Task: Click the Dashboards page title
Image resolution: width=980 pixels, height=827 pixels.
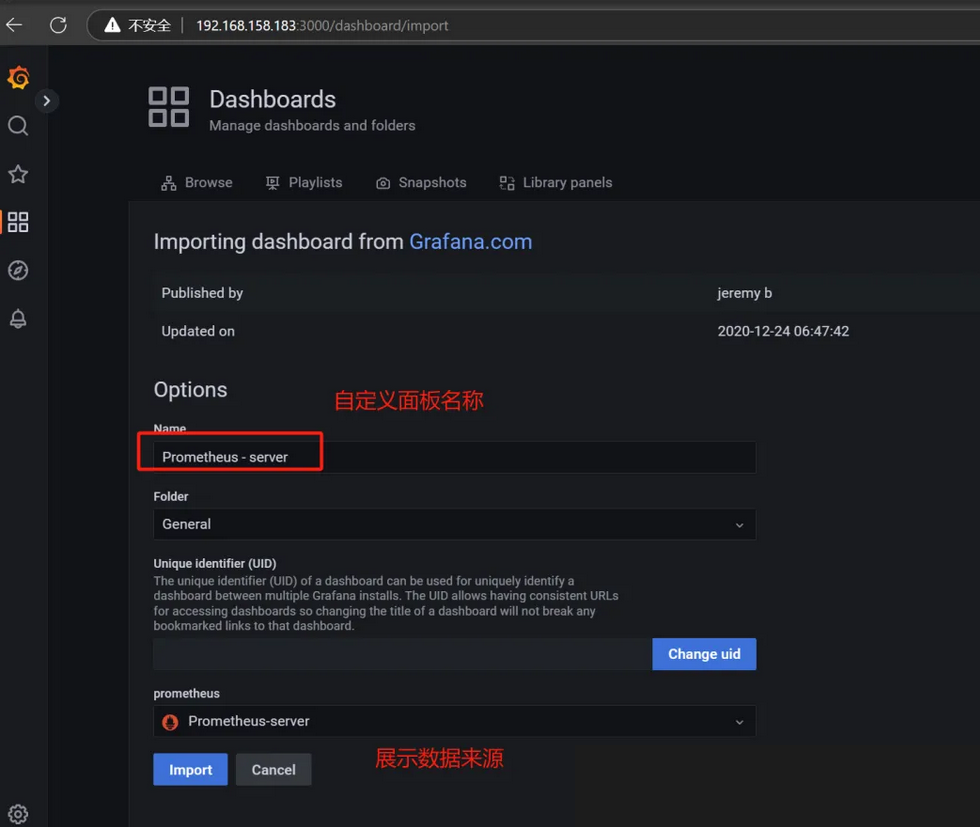Action: (272, 99)
